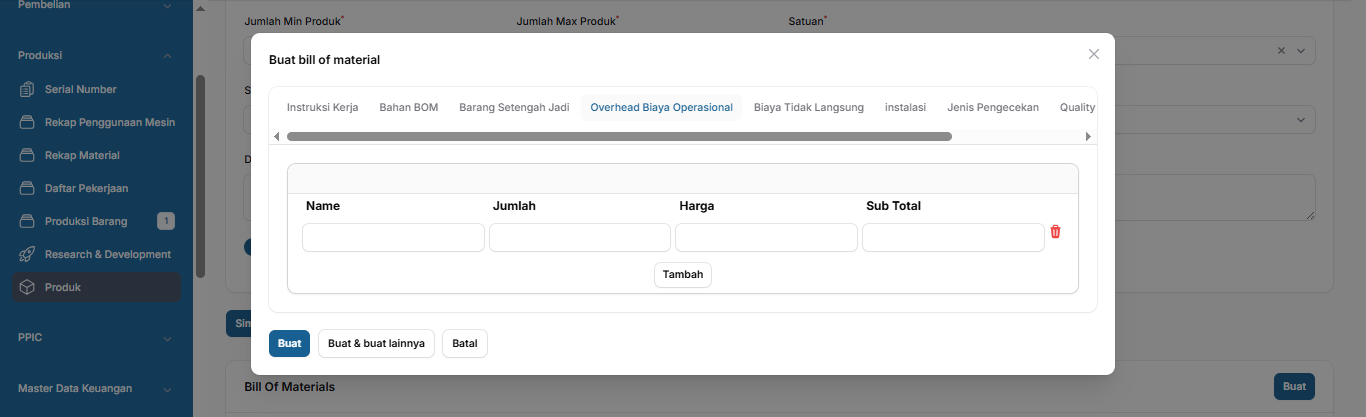This screenshot has height=417, width=1366.
Task: Switch to the Bahan BOM tab
Action: click(x=408, y=107)
